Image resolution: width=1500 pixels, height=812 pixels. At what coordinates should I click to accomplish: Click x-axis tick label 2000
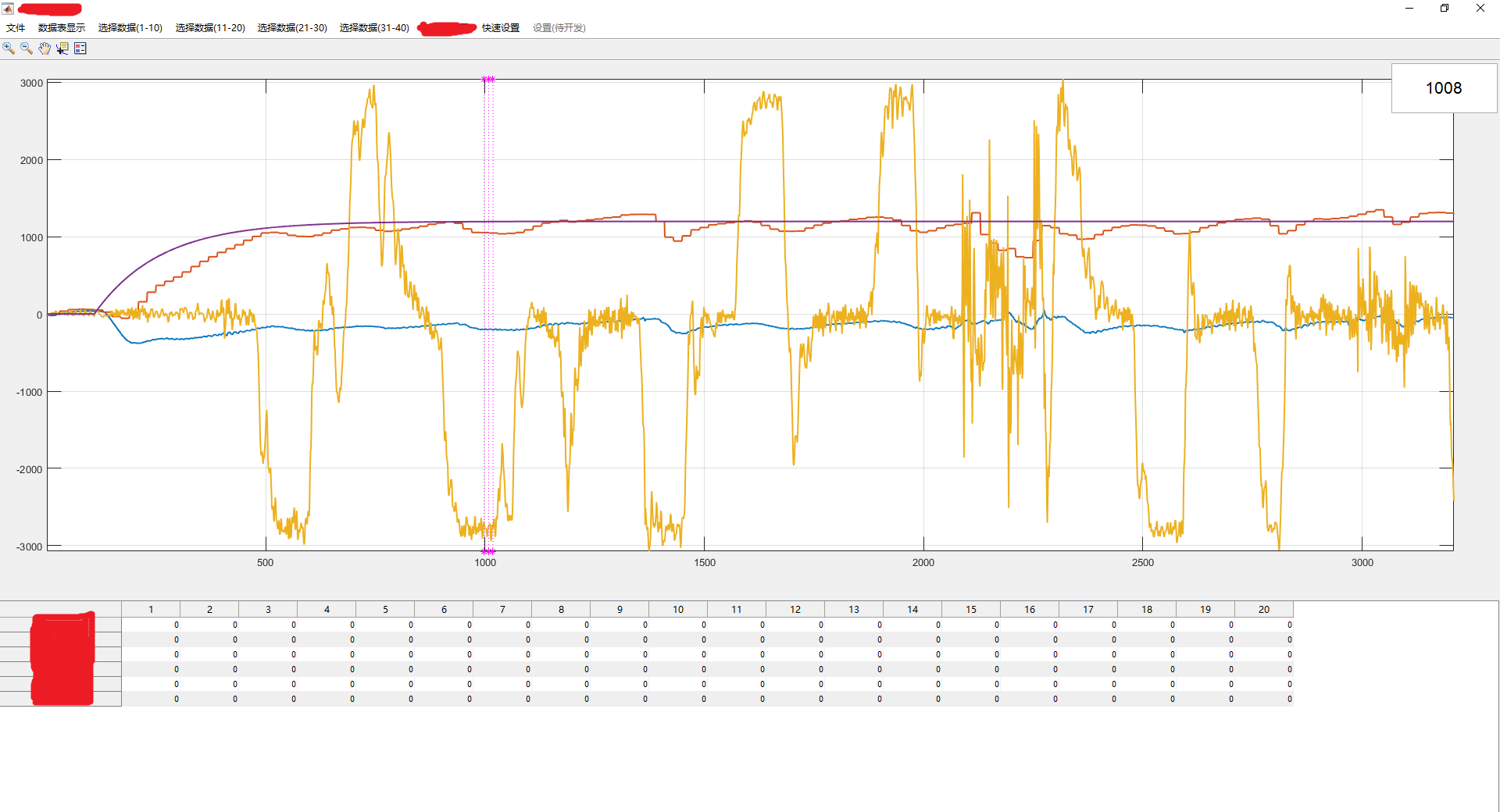point(923,562)
